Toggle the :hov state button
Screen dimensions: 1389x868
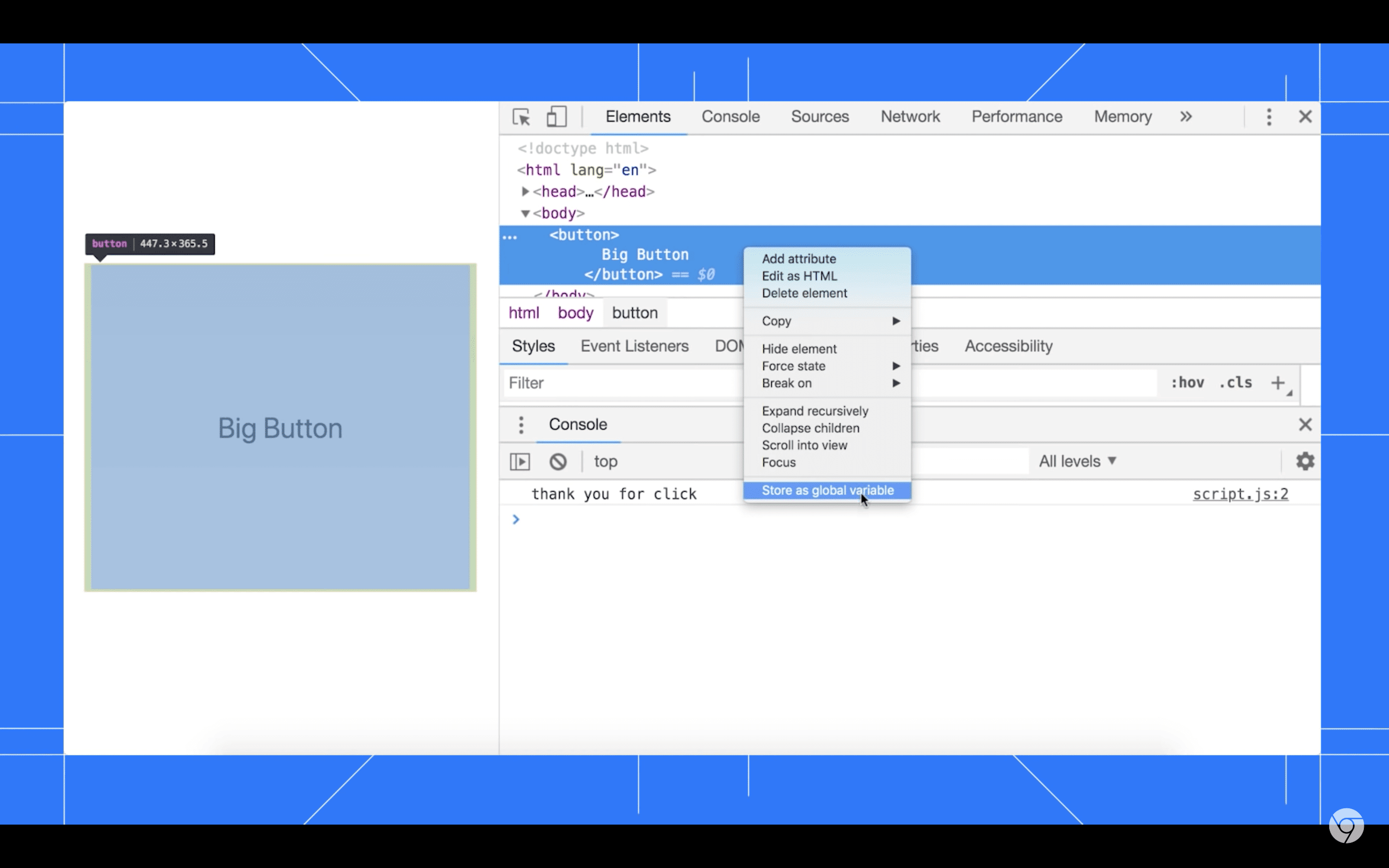[x=1187, y=383]
